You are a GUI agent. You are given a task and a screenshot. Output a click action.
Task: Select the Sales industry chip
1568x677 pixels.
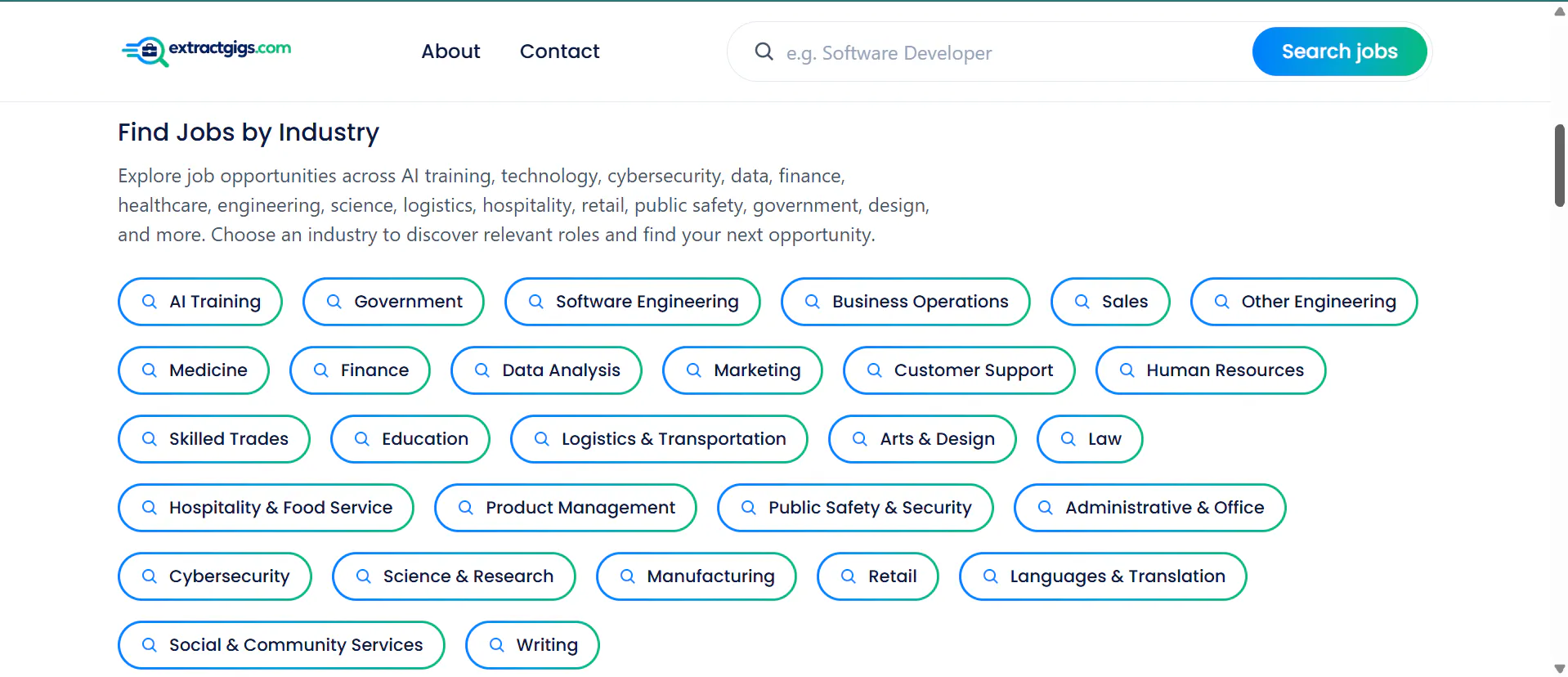pyautogui.click(x=1110, y=302)
